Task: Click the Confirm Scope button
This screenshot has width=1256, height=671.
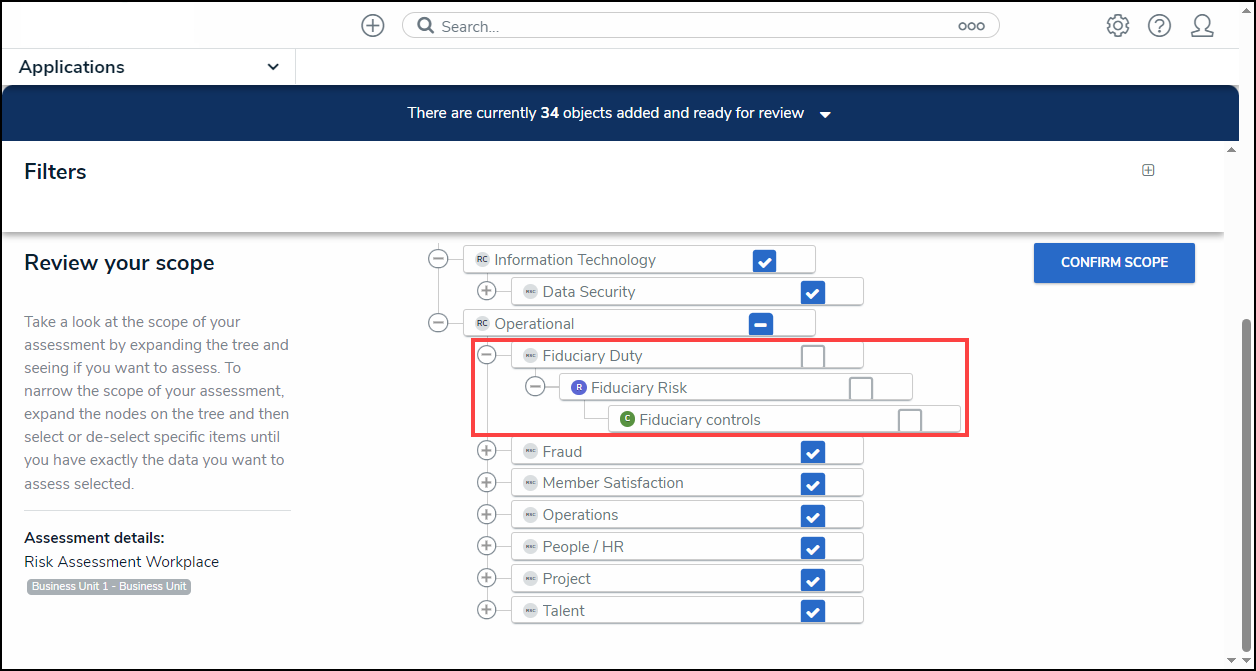Action: (x=1114, y=263)
